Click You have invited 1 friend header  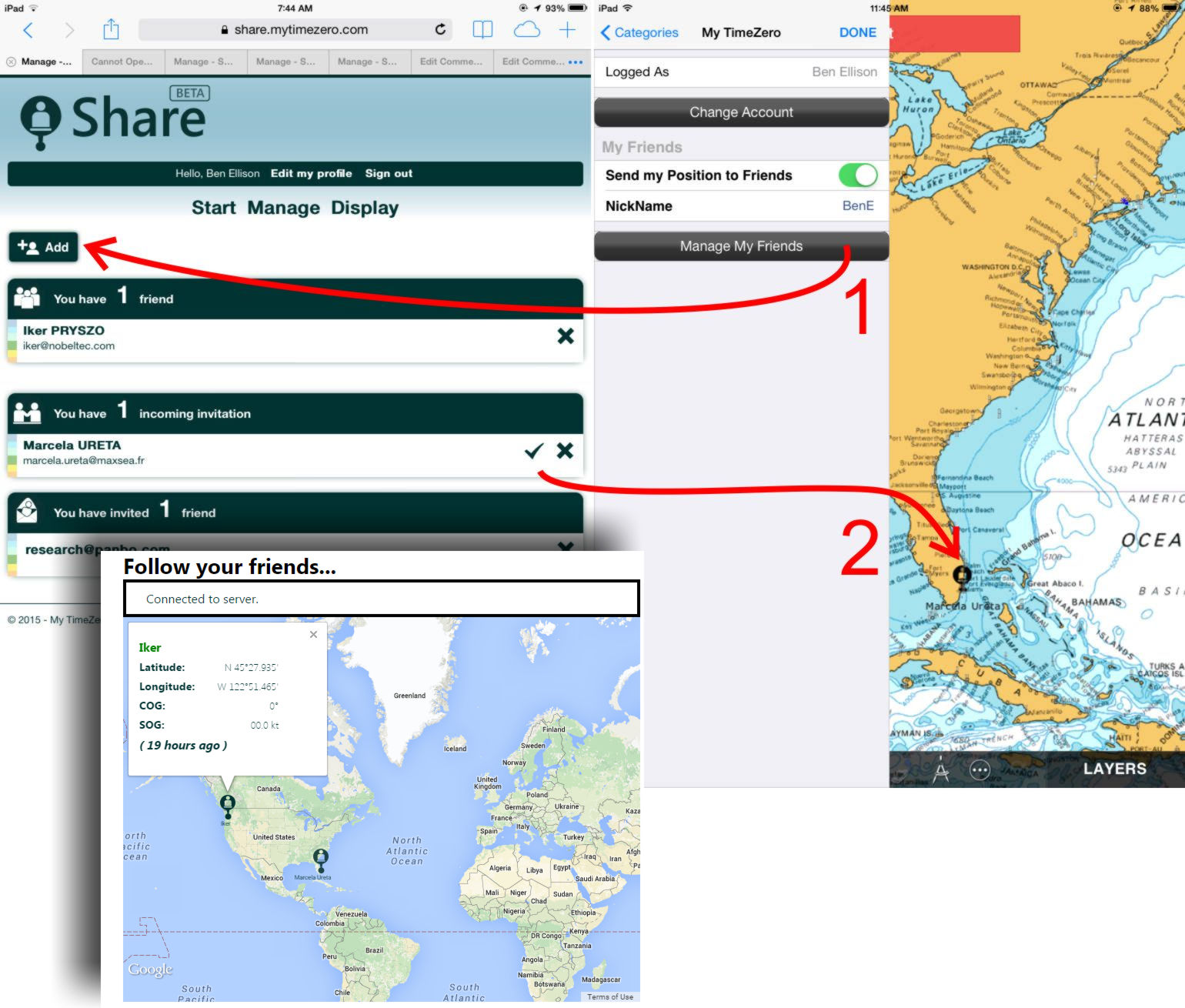295,512
